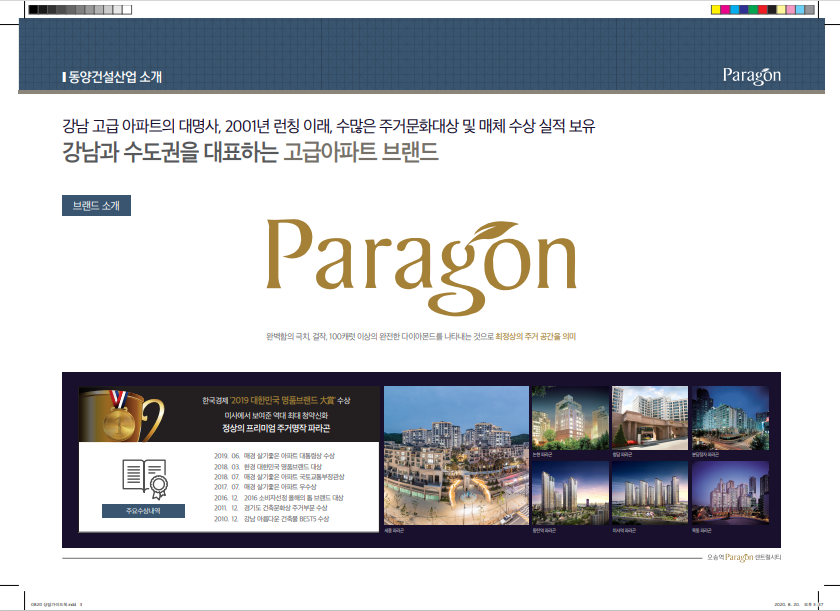
Task: Open the purple-sky pink towers thumbnail
Action: (x=730, y=493)
